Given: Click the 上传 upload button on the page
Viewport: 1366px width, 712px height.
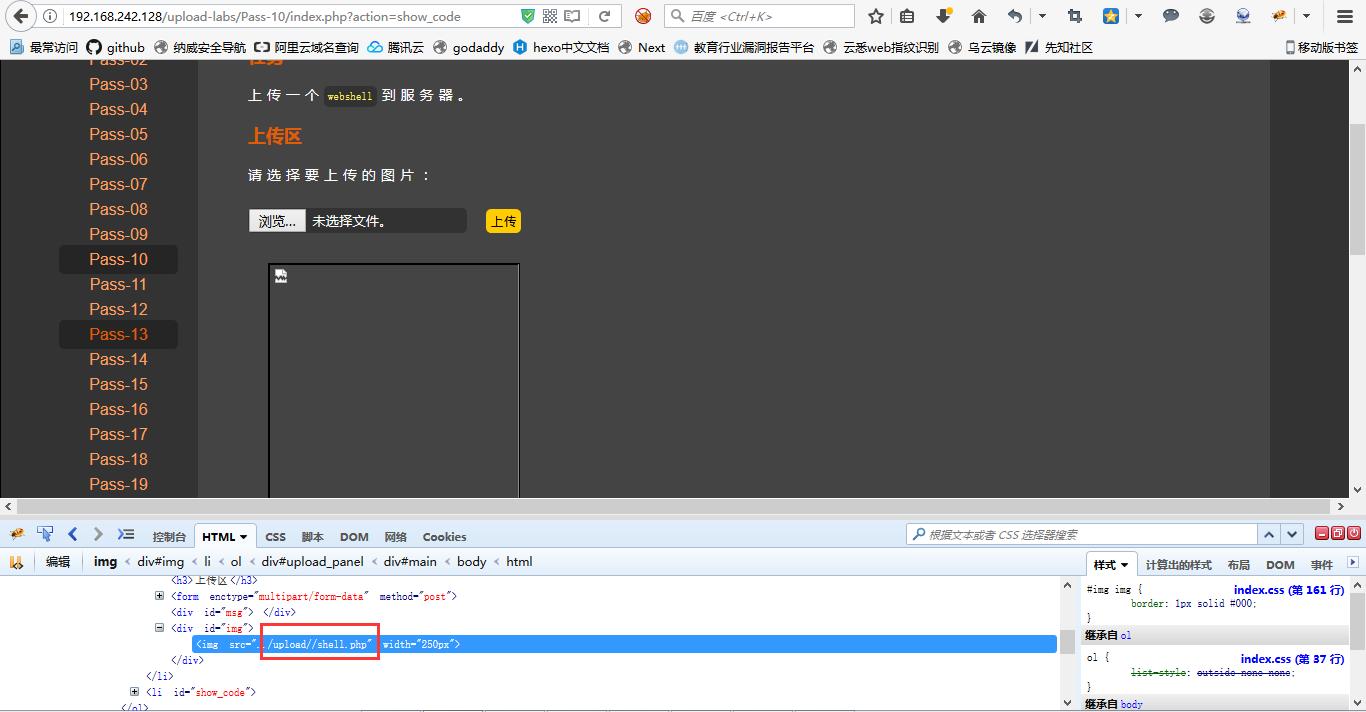Looking at the screenshot, I should coord(503,221).
